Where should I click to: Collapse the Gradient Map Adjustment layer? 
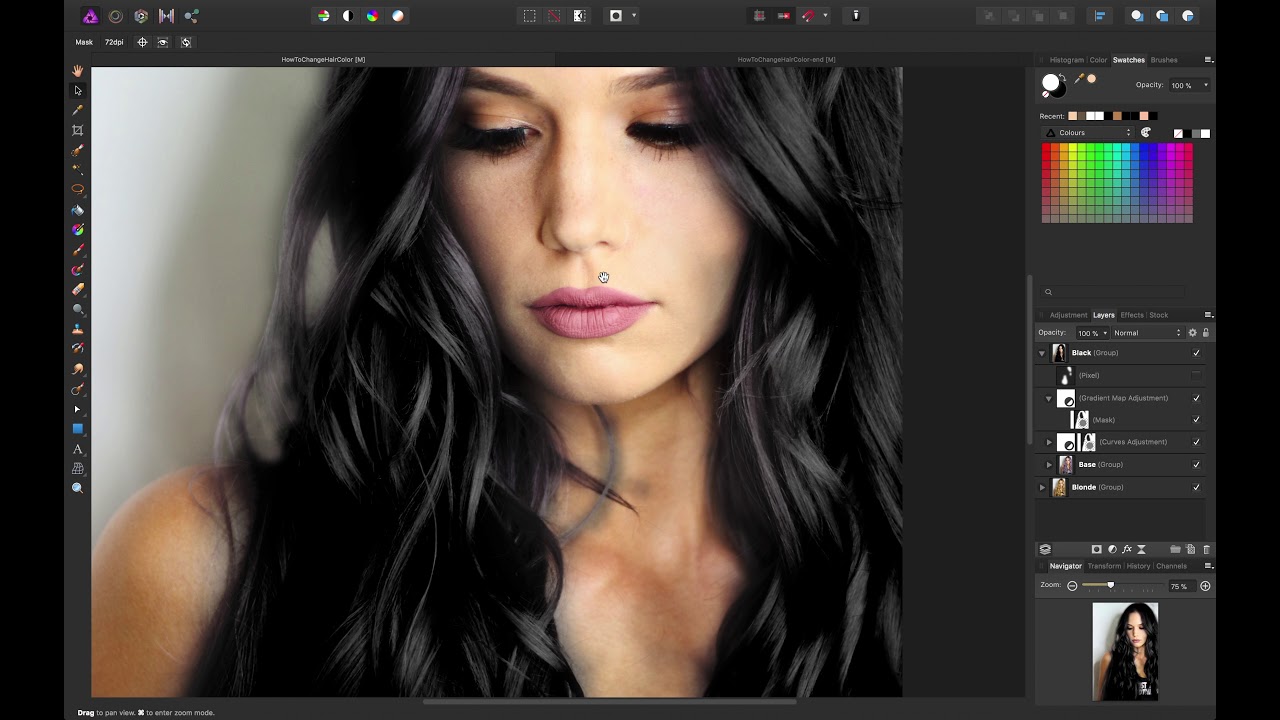coord(1049,398)
